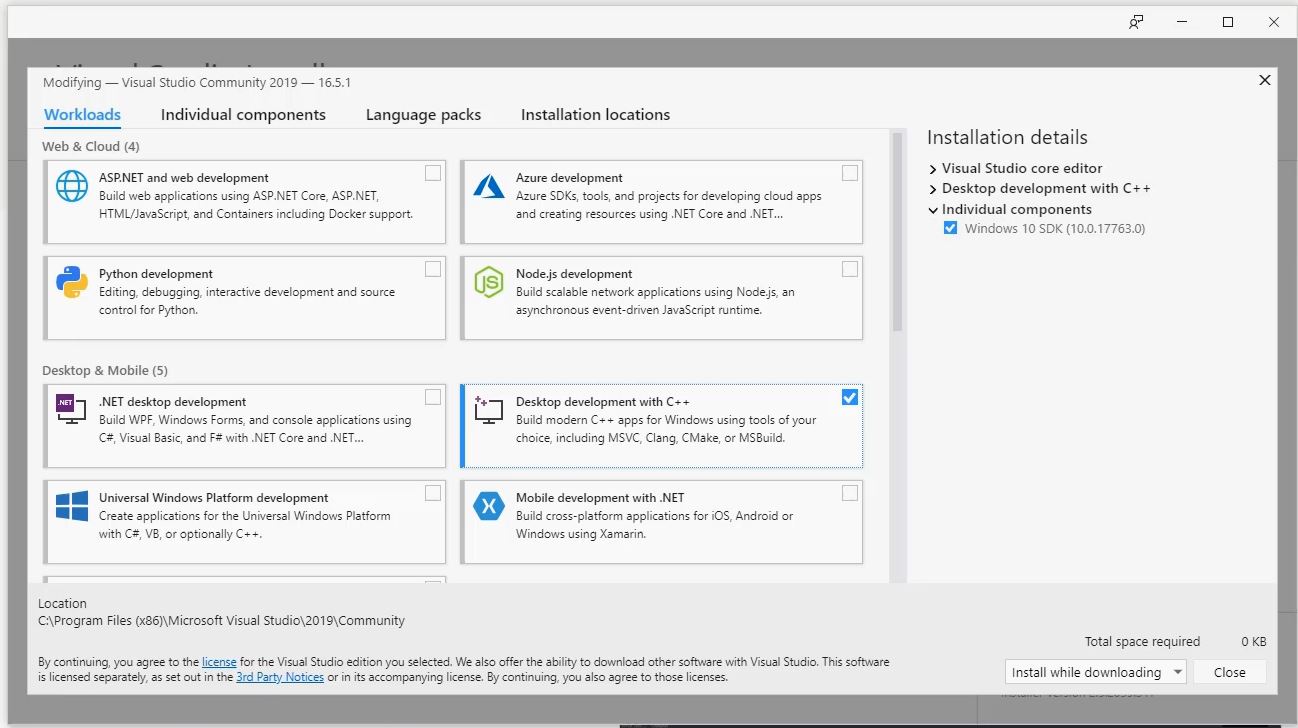Viewport: 1298px width, 728px height.
Task: Uncheck Desktop development with C++ workload
Action: 849,397
